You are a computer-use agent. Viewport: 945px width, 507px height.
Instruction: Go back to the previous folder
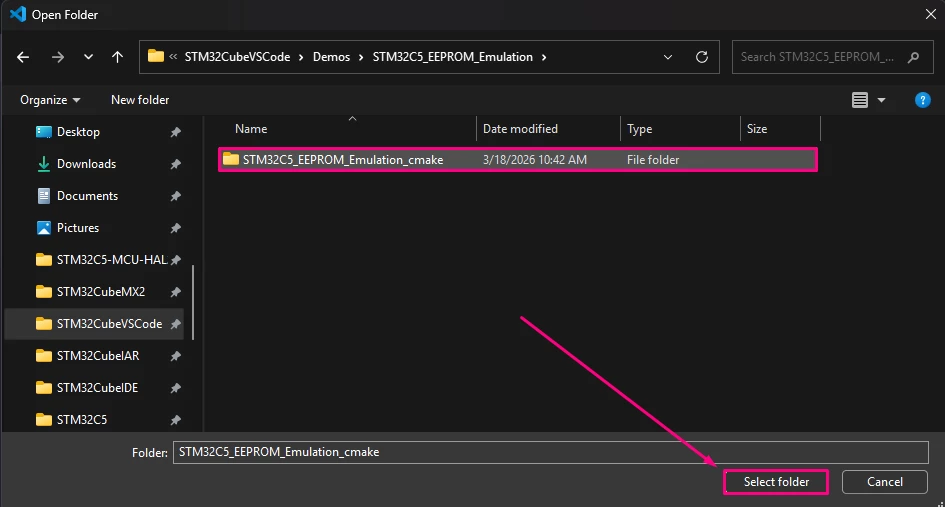[x=23, y=57]
